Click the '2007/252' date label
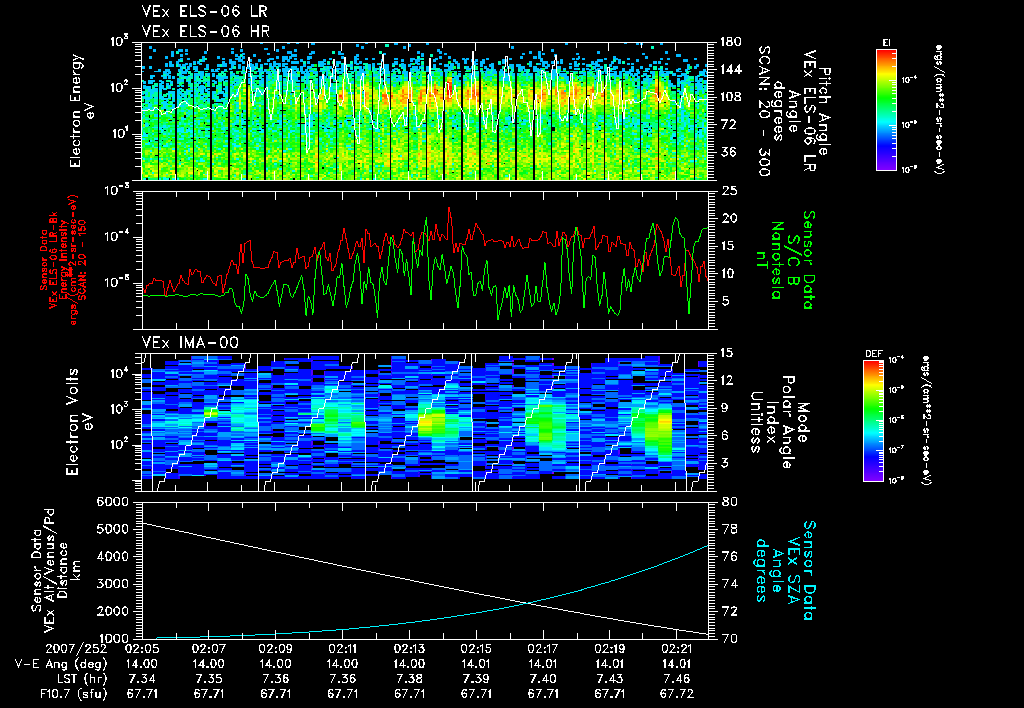This screenshot has height=708, width=1024. [76, 649]
